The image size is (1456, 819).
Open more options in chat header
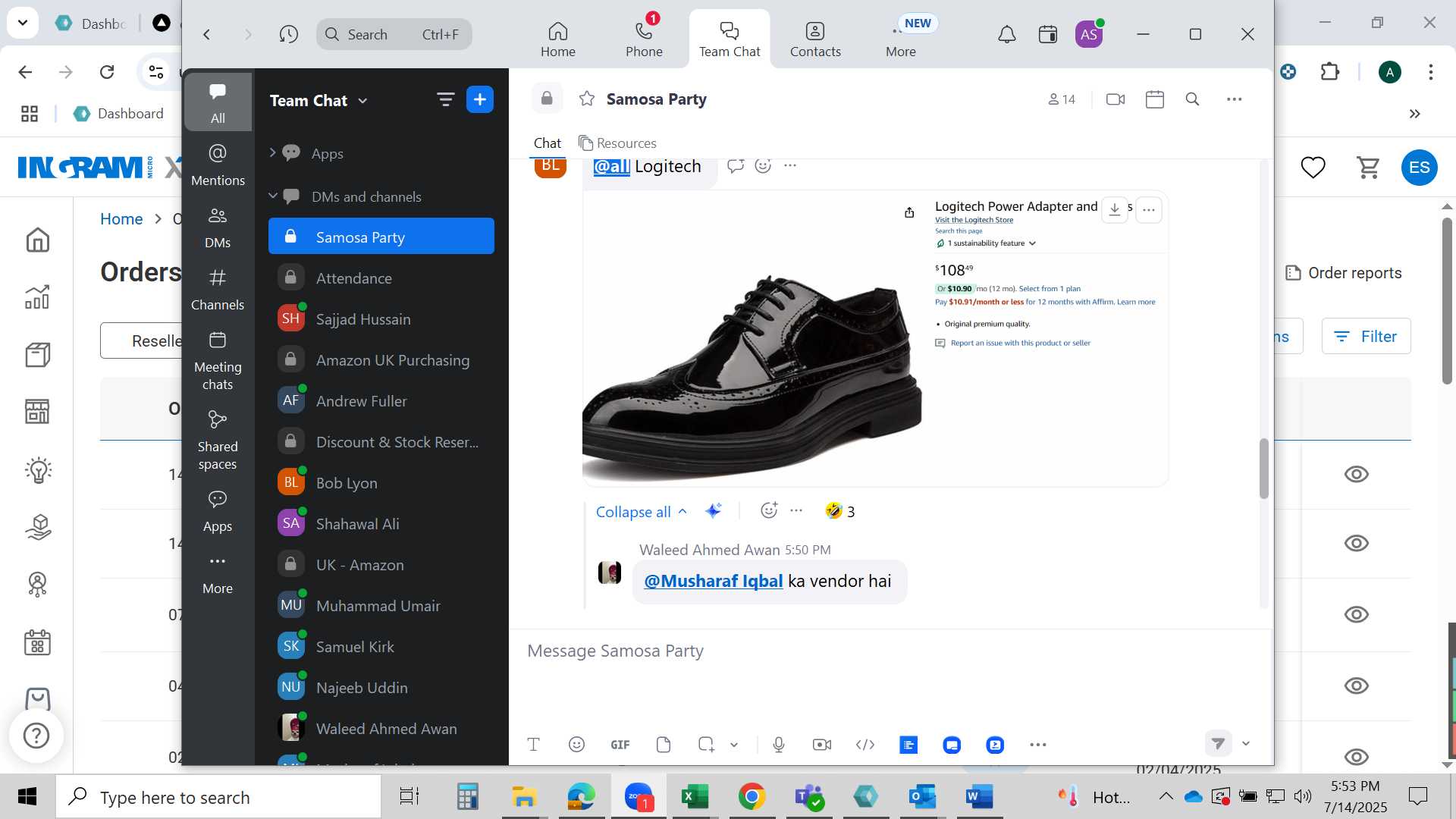(x=1235, y=99)
